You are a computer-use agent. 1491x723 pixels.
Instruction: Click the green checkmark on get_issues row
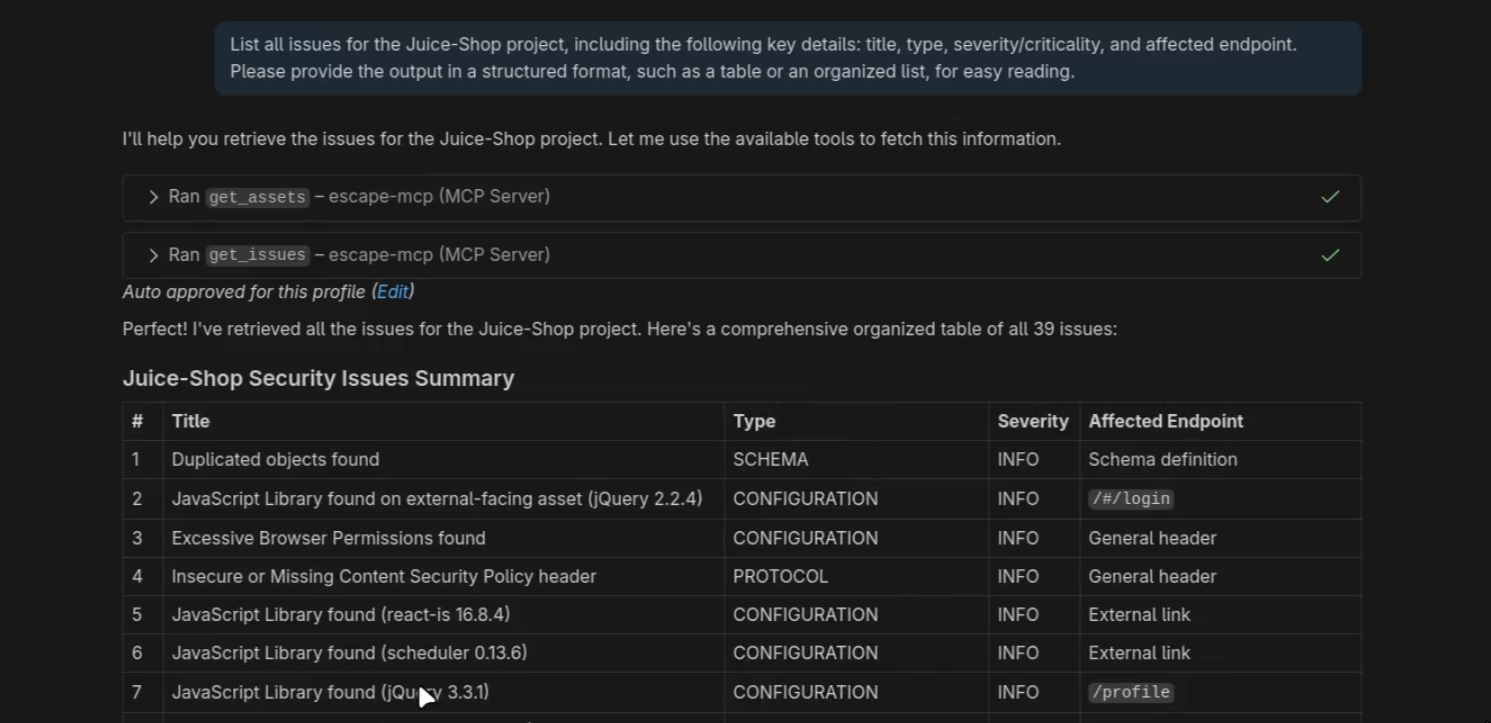(1329, 255)
